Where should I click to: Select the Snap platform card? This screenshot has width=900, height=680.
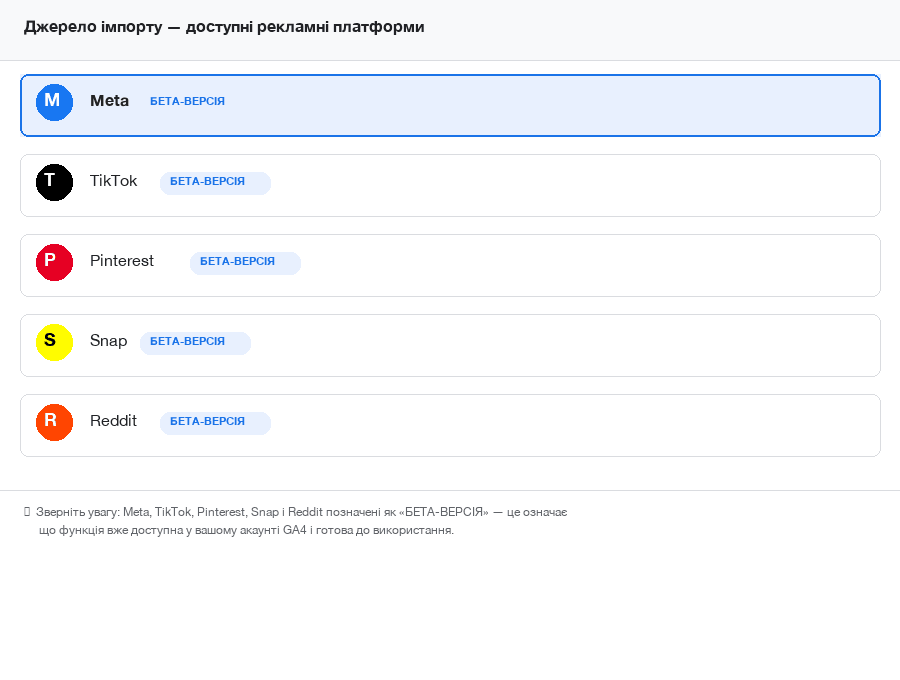(450, 345)
